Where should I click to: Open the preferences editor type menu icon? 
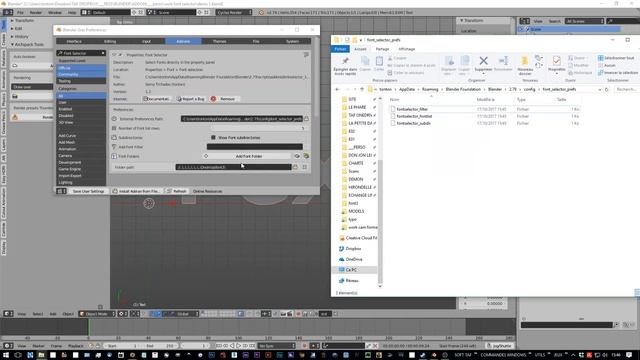point(61,191)
